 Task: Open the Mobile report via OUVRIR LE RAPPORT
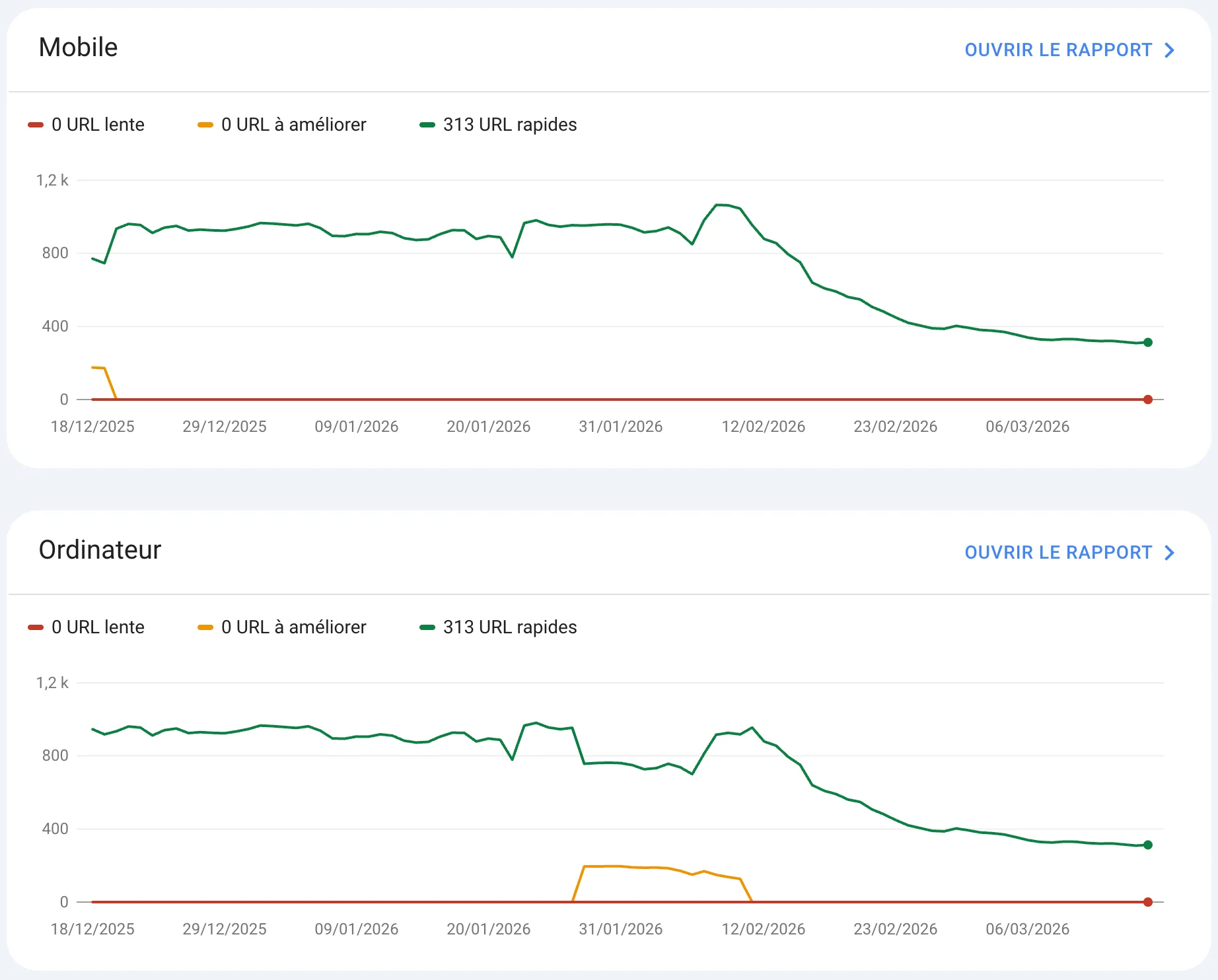tap(1057, 50)
